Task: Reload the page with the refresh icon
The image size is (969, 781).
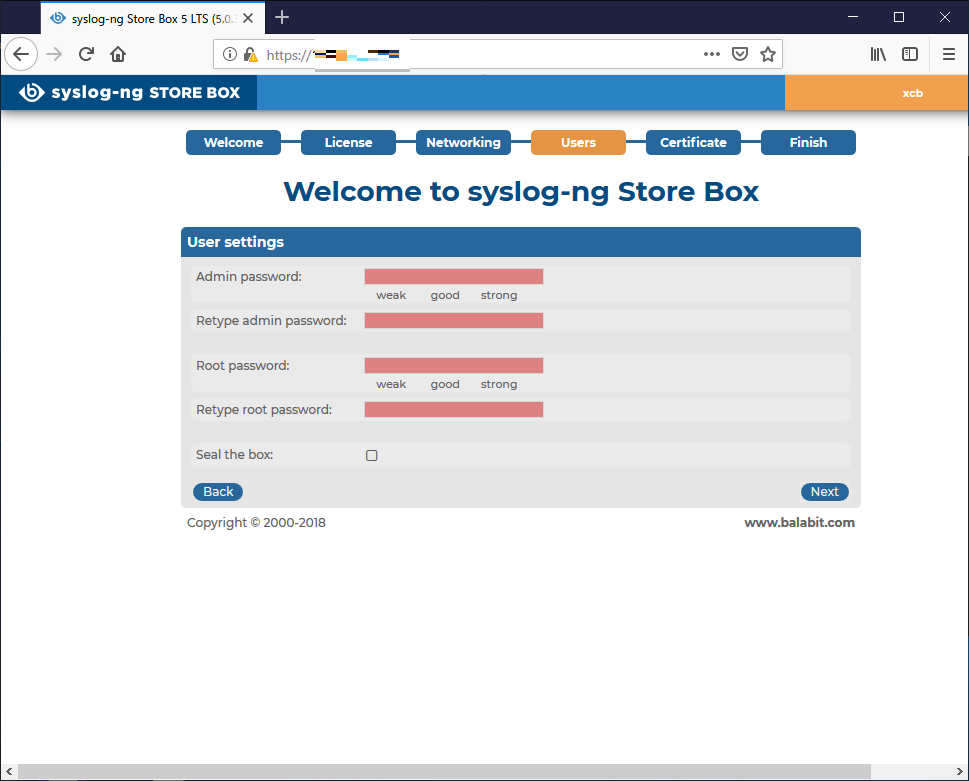Action: coord(86,54)
